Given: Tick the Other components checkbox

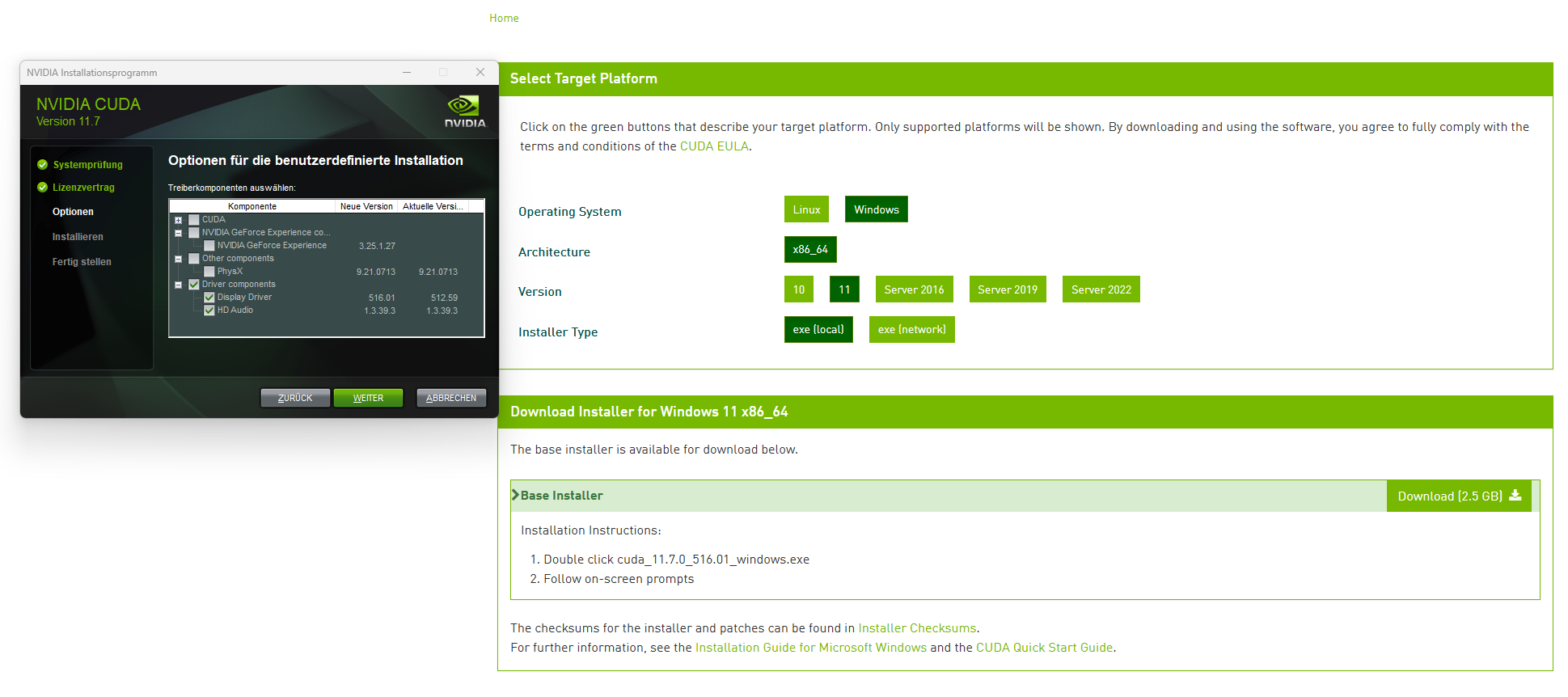Looking at the screenshot, I should tap(194, 259).
